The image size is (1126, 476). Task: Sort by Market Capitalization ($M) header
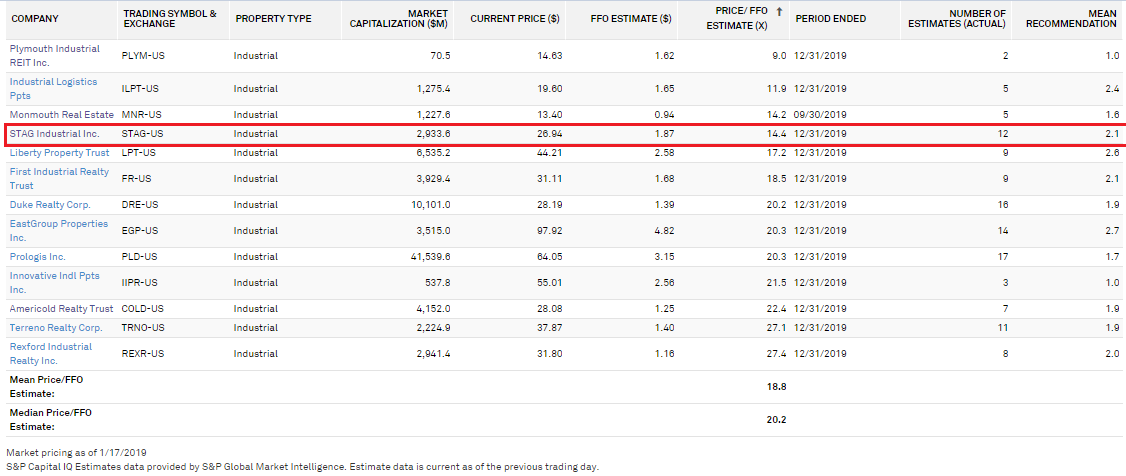pyautogui.click(x=399, y=19)
